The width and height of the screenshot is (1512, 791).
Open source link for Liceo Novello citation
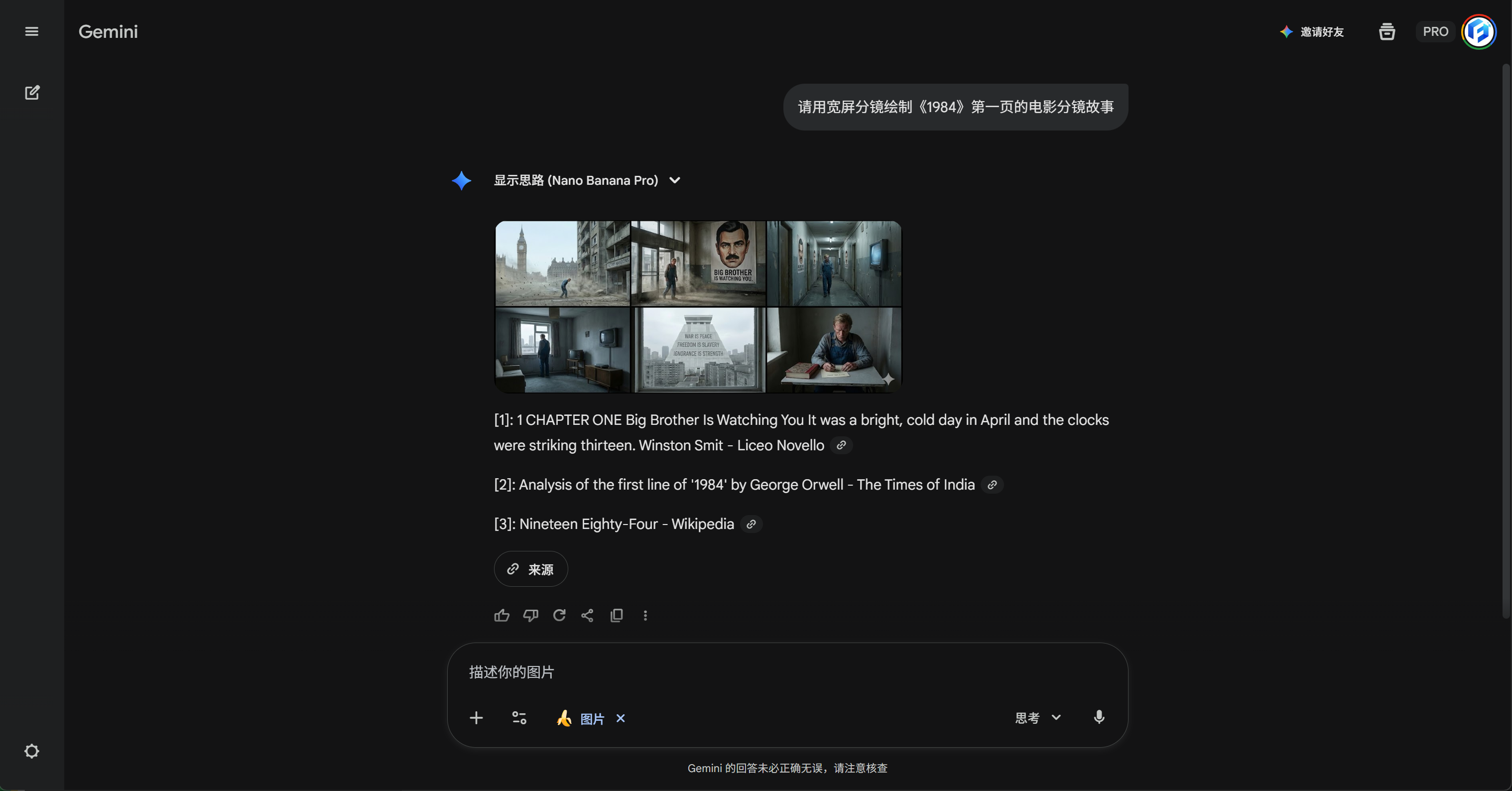[841, 445]
